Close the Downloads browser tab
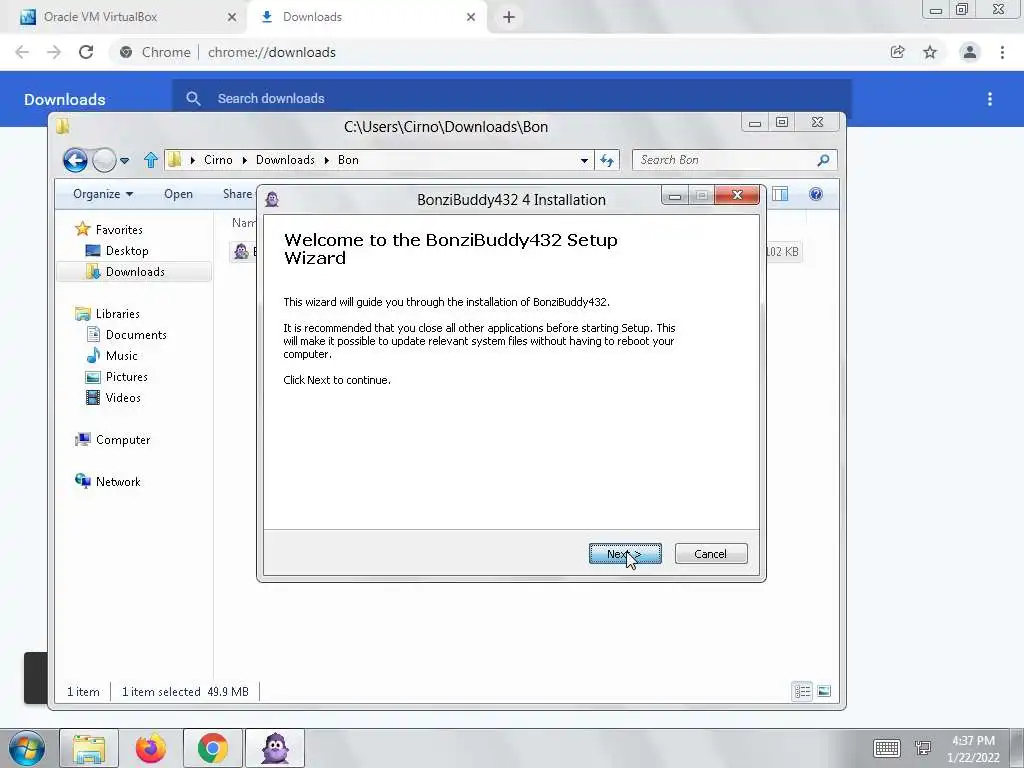 (471, 17)
